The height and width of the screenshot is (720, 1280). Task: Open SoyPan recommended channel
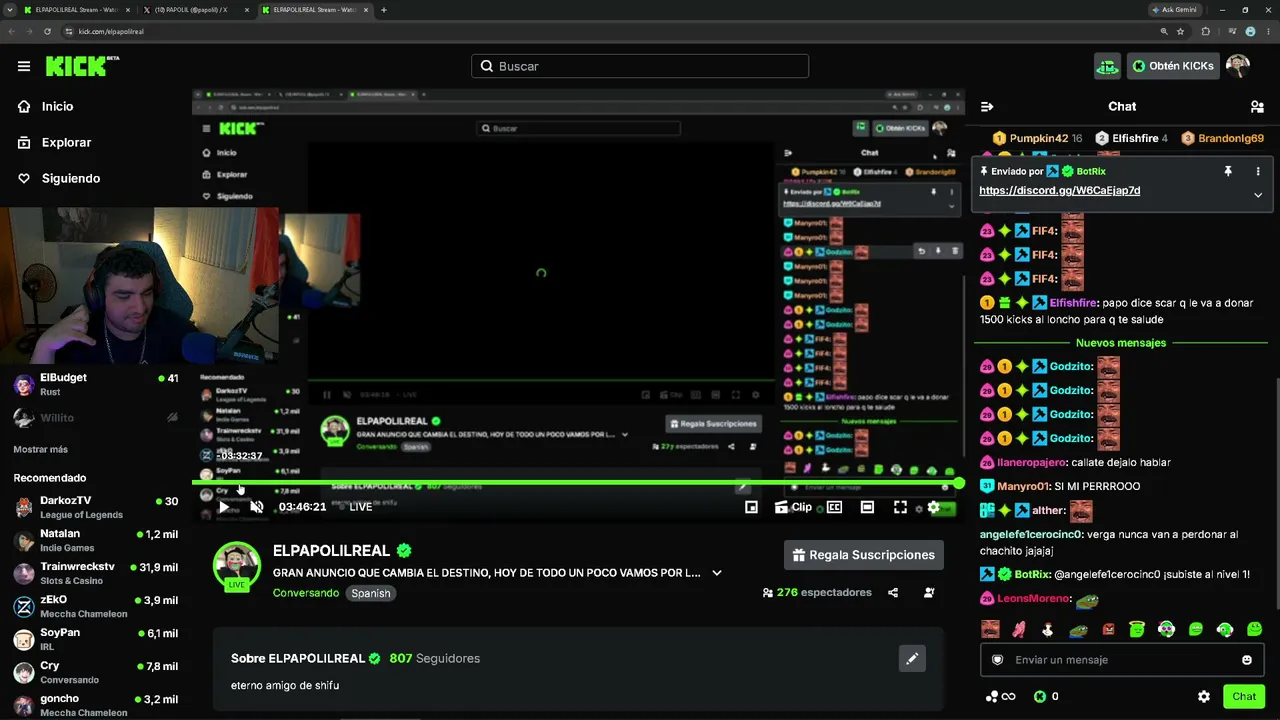pyautogui.click(x=95, y=639)
